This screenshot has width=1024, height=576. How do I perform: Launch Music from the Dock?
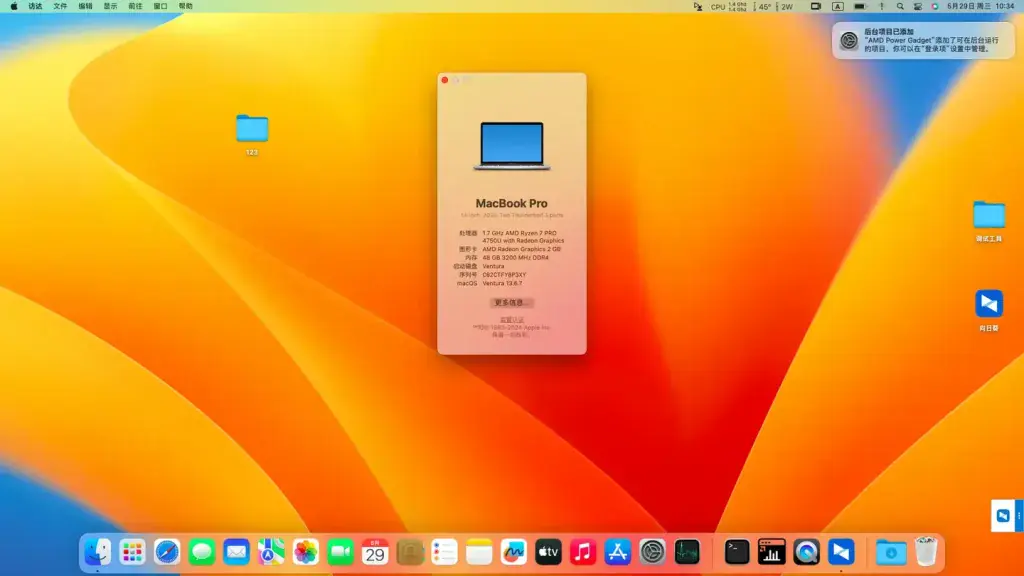(x=583, y=552)
